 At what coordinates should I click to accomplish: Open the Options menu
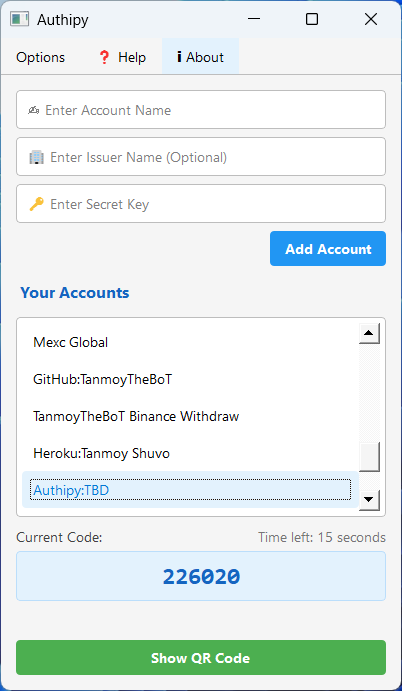(41, 57)
